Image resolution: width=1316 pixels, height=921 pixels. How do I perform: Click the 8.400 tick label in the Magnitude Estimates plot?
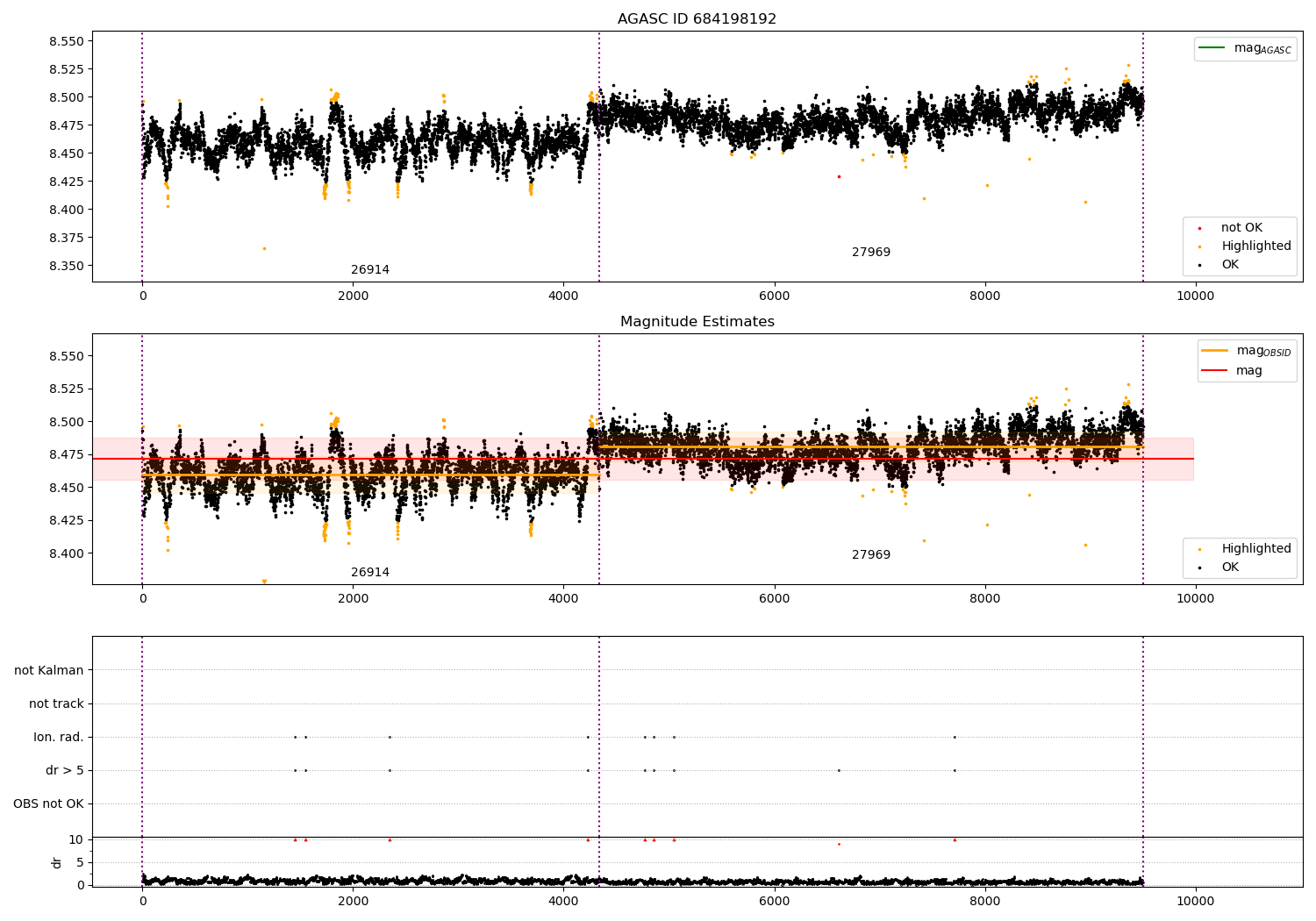coord(66,553)
